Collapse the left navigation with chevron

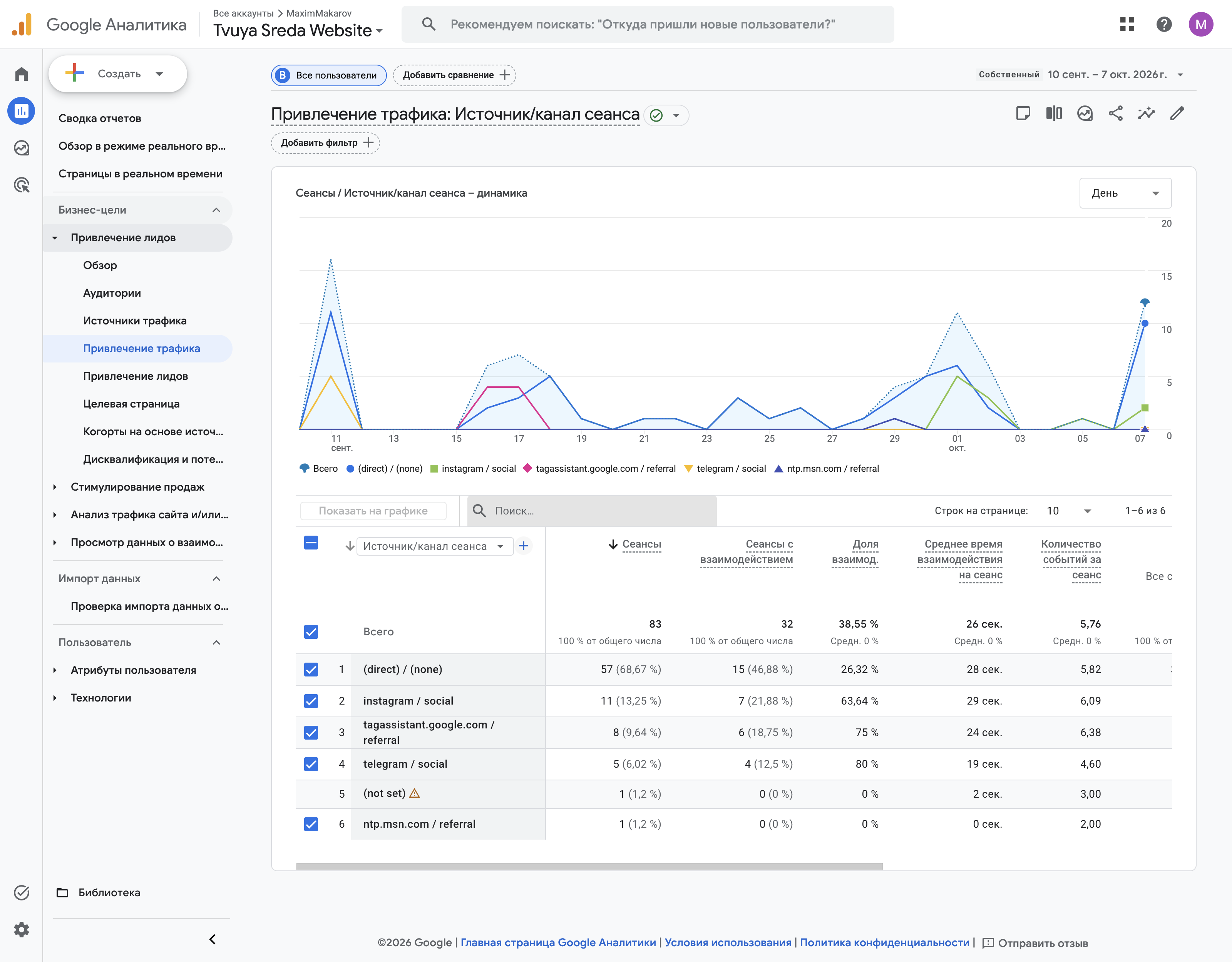[212, 939]
